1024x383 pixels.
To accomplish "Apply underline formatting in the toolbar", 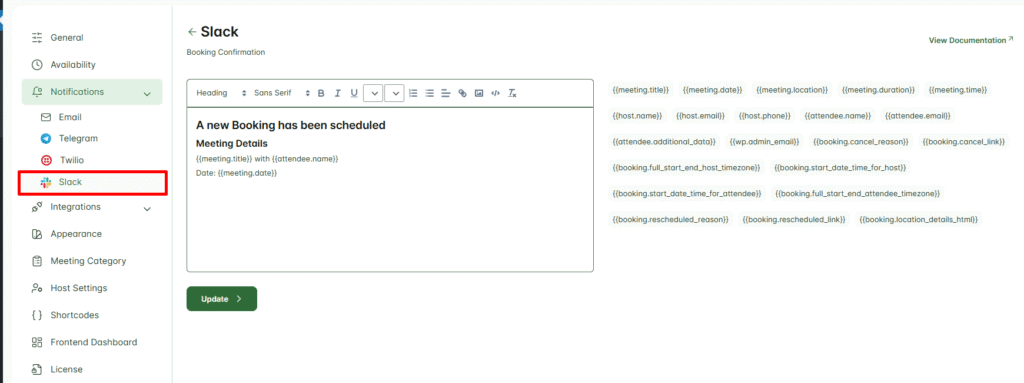I will (x=354, y=93).
